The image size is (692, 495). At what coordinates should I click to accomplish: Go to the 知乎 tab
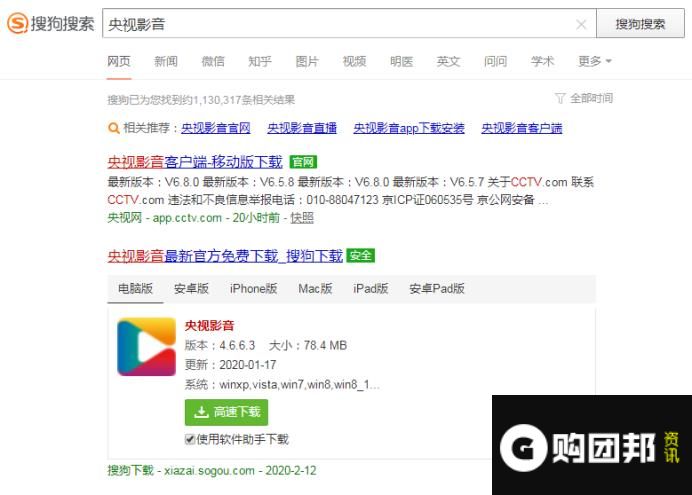260,61
